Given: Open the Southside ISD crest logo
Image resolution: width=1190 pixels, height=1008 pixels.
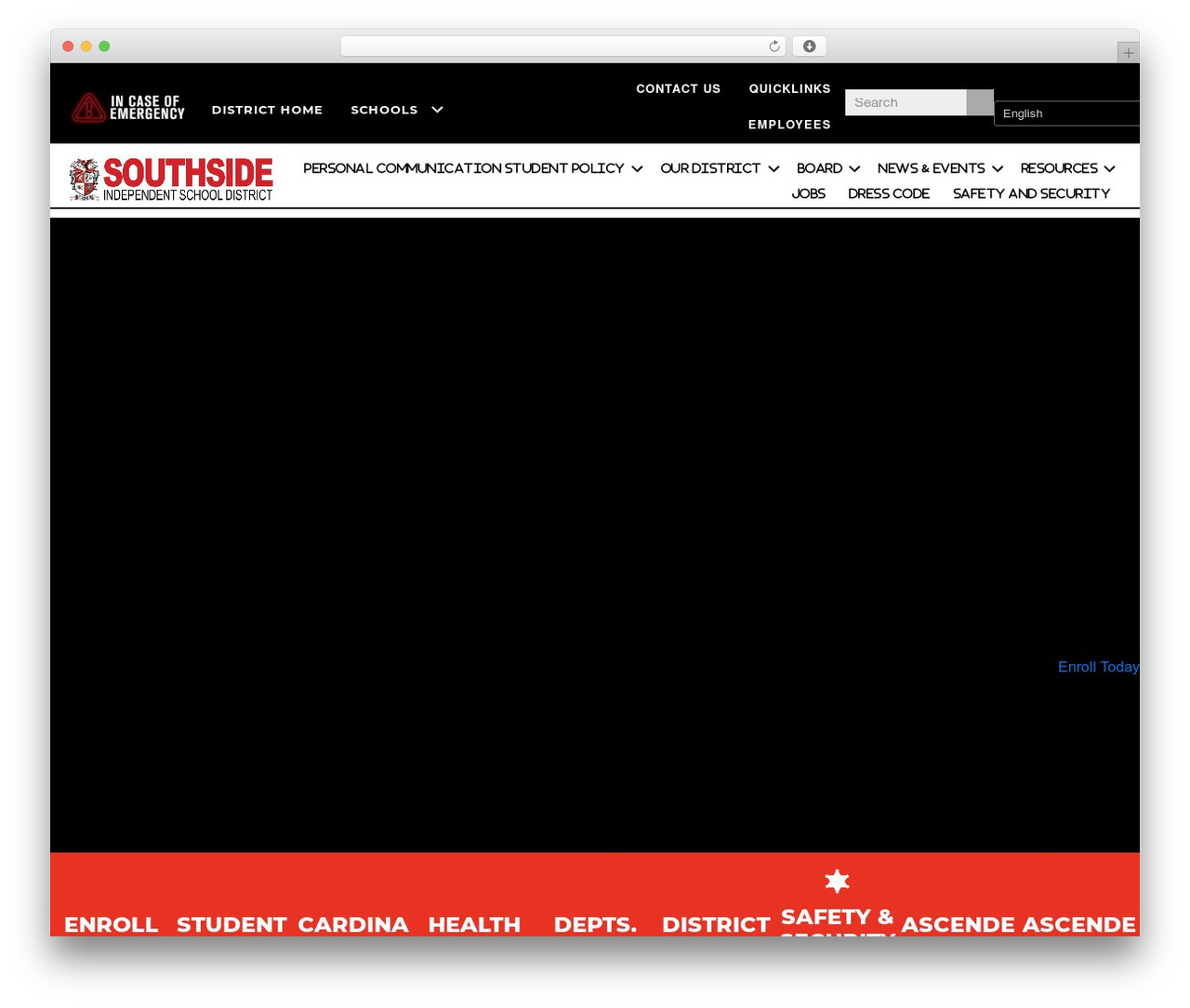Looking at the screenshot, I should [85, 179].
